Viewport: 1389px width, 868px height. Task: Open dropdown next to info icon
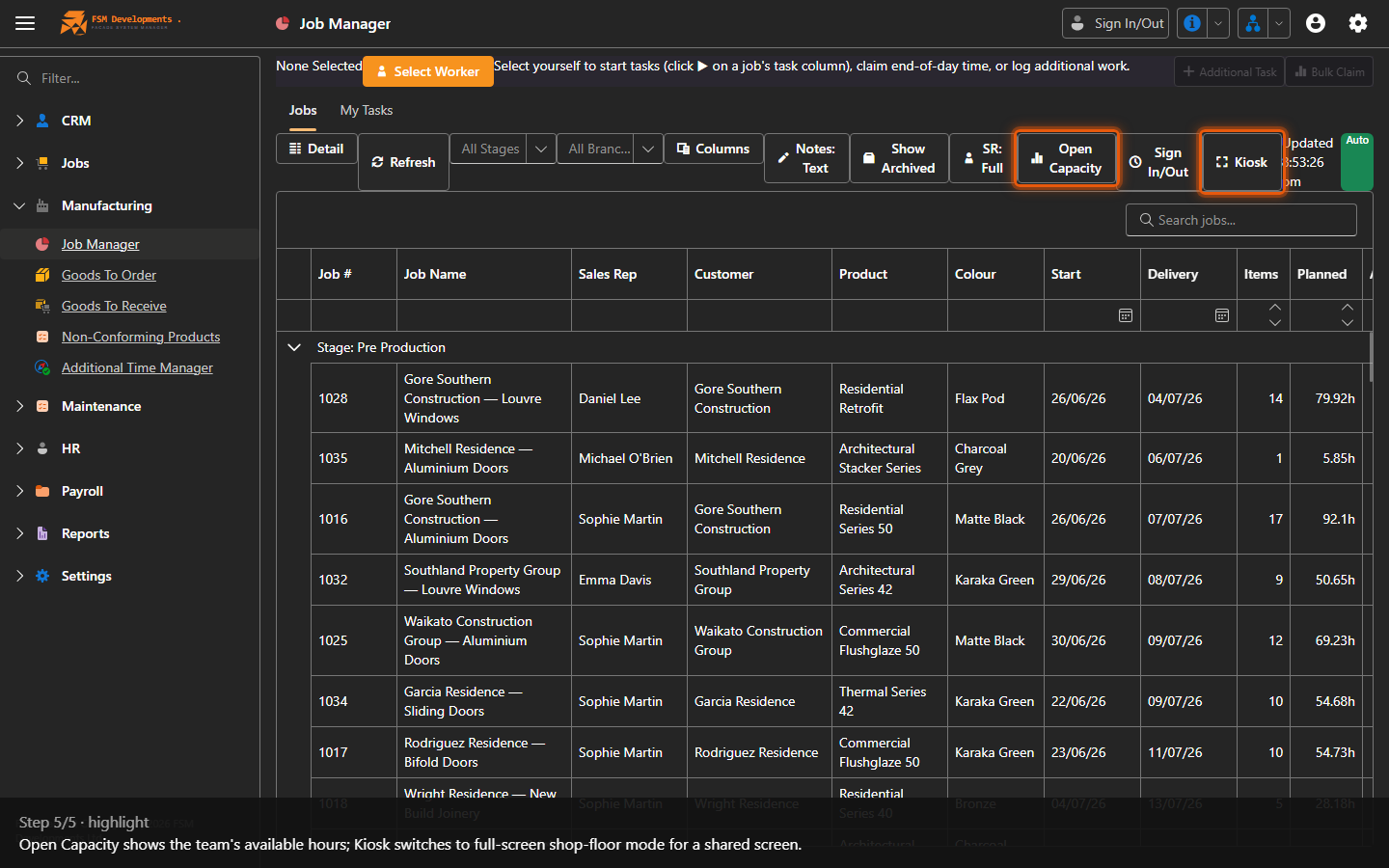click(1218, 23)
